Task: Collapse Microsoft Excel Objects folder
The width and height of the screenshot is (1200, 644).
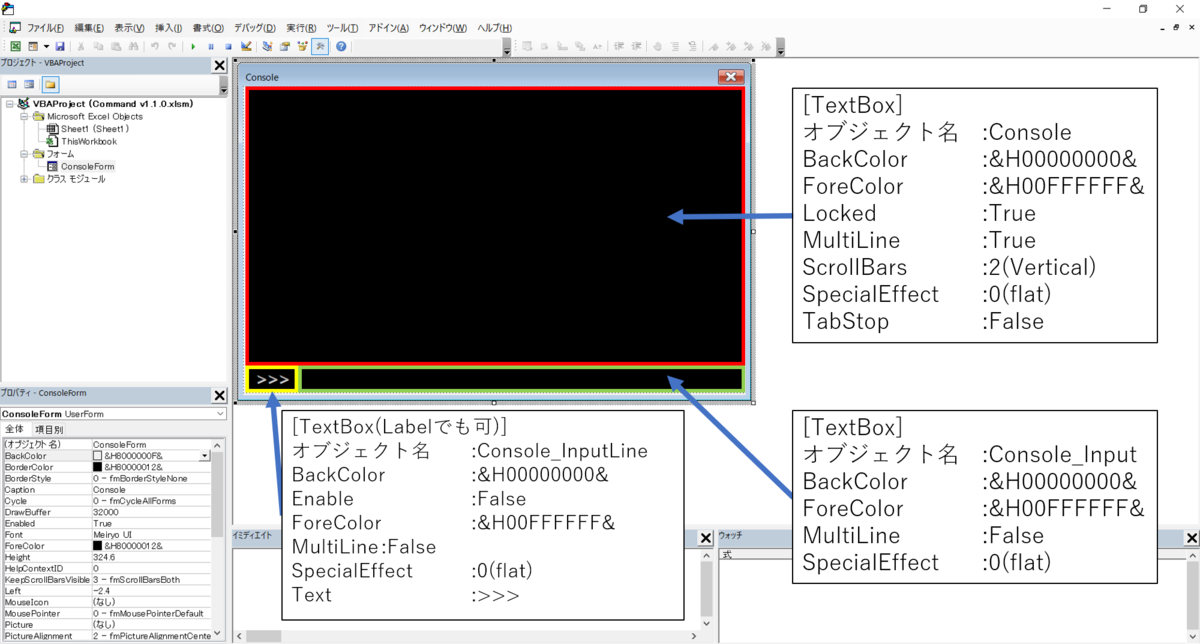Action: click(25, 116)
